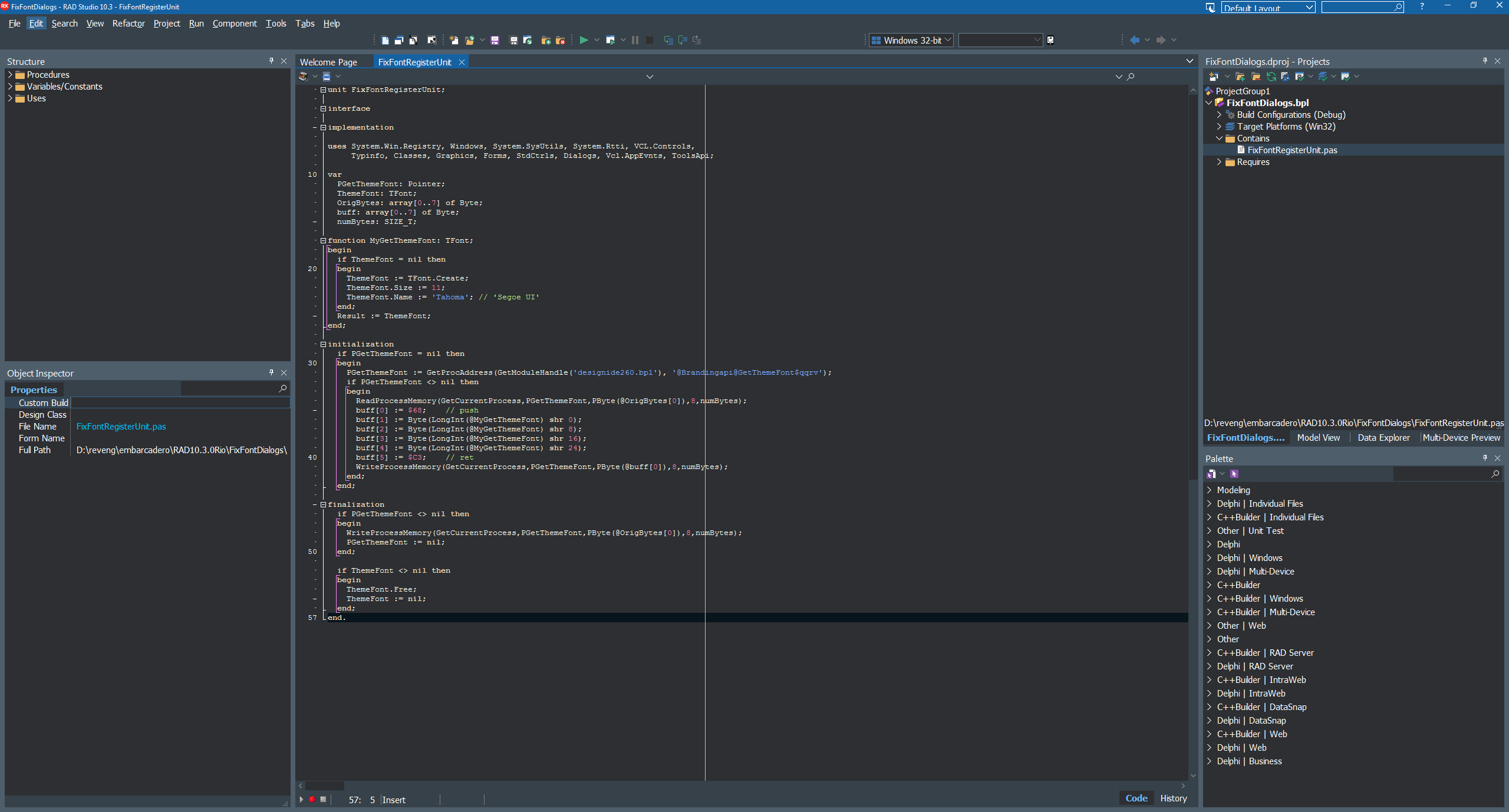Click the Open Project window icon
This screenshot has height=812, width=1509.
click(x=528, y=40)
